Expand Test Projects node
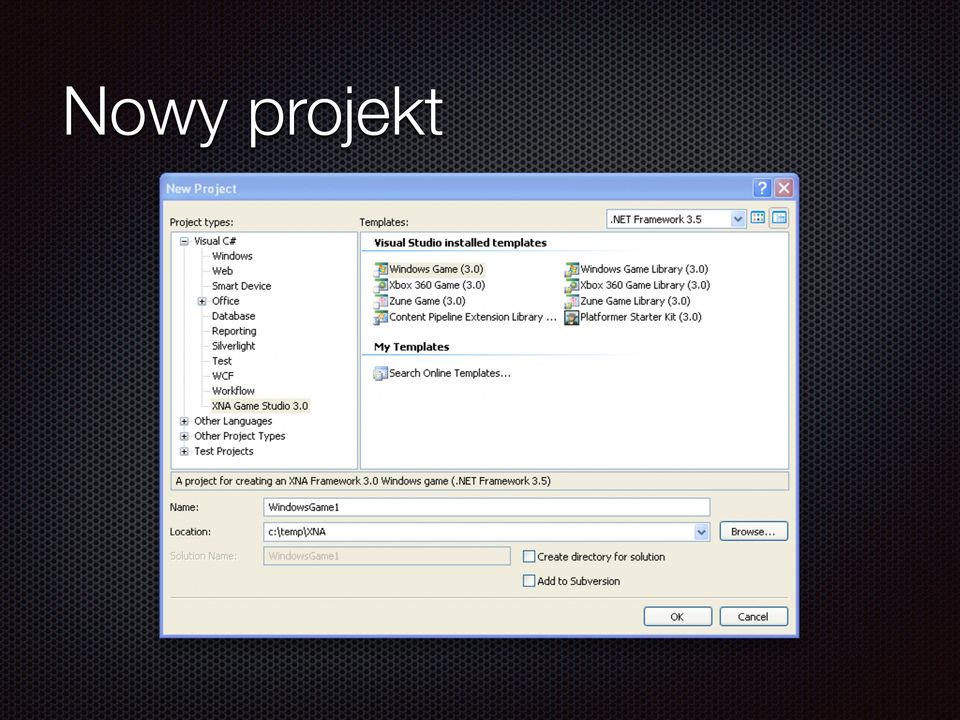 (184, 451)
